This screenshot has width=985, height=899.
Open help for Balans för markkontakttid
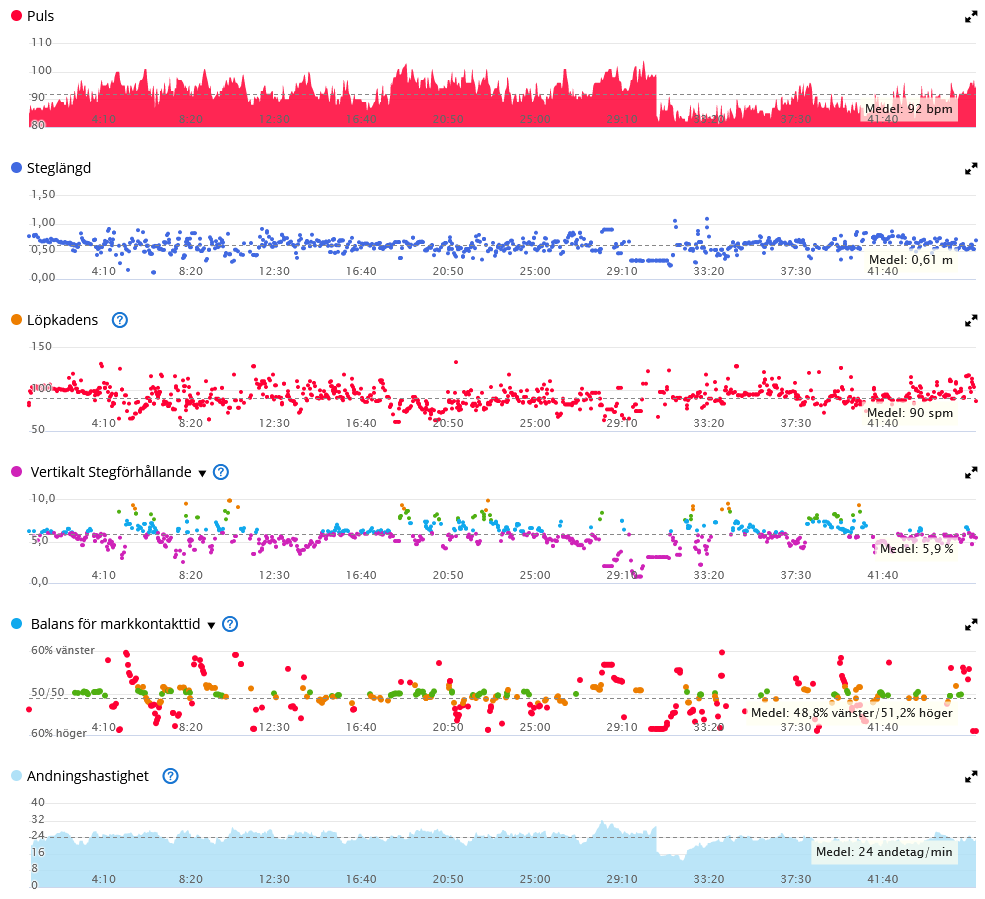(230, 624)
